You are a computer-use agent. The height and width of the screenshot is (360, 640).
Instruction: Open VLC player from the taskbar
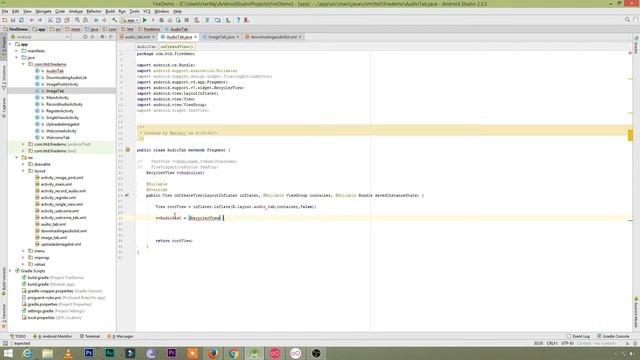click(68, 353)
